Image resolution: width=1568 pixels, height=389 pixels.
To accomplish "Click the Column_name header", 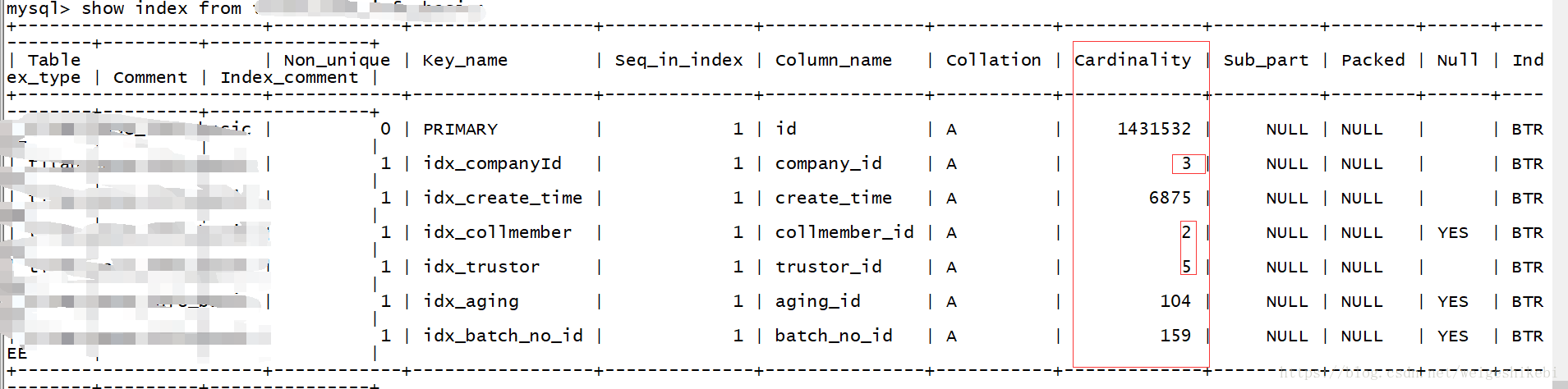I will (834, 60).
